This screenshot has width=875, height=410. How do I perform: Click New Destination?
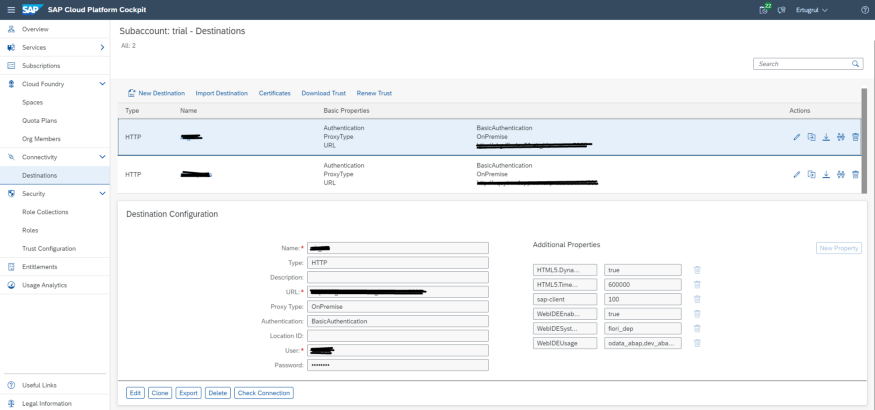[x=156, y=93]
